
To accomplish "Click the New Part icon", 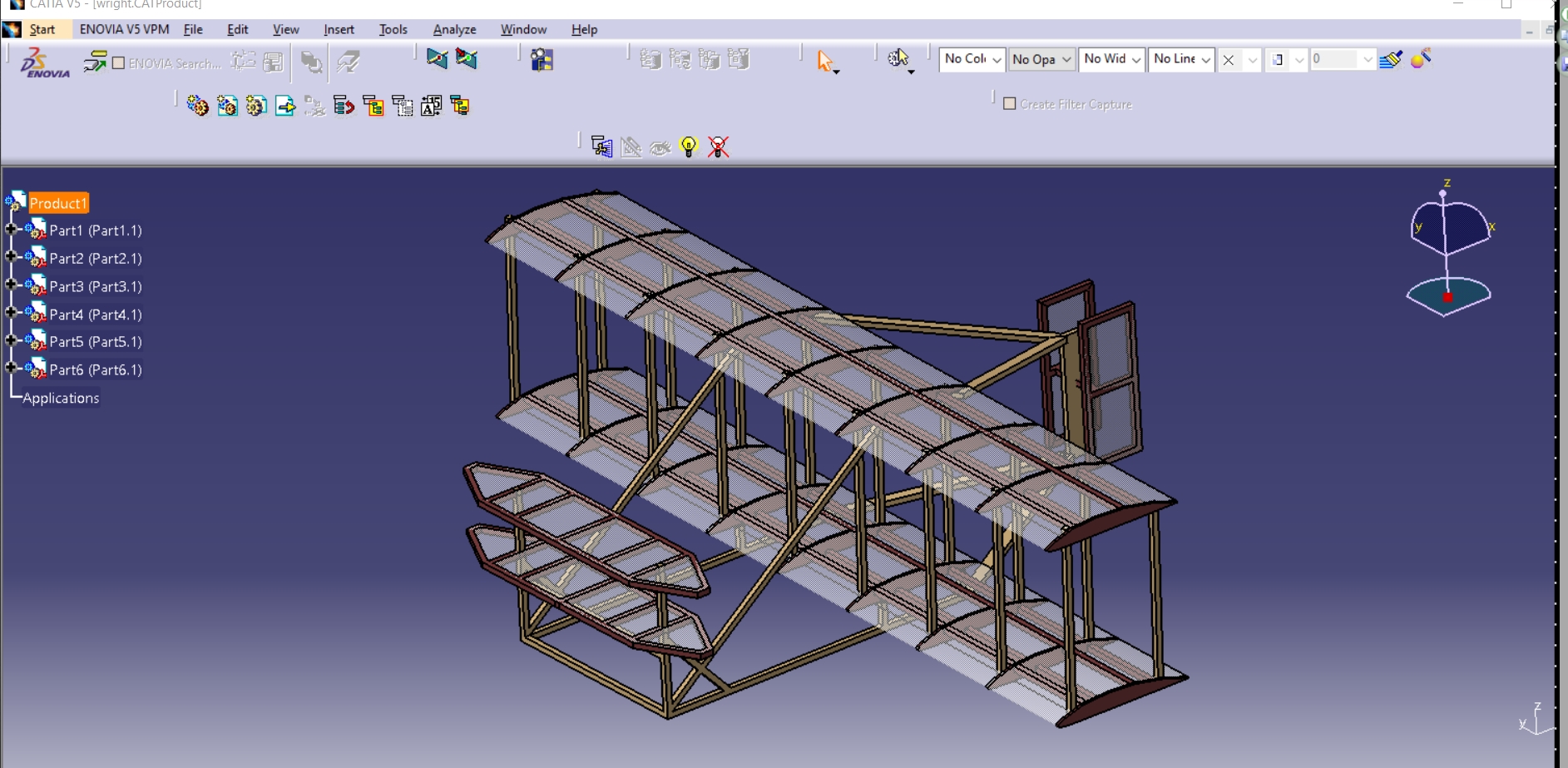I will click(256, 106).
